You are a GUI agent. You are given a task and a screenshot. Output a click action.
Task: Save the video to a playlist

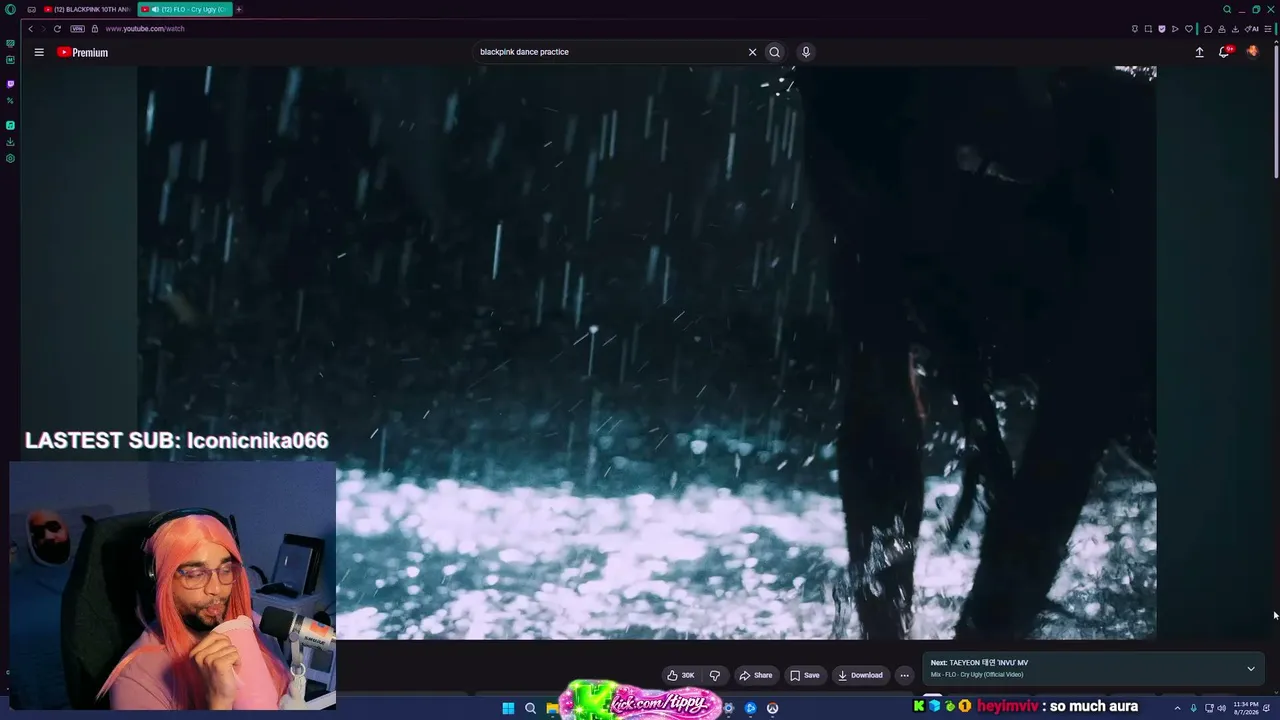coord(804,675)
